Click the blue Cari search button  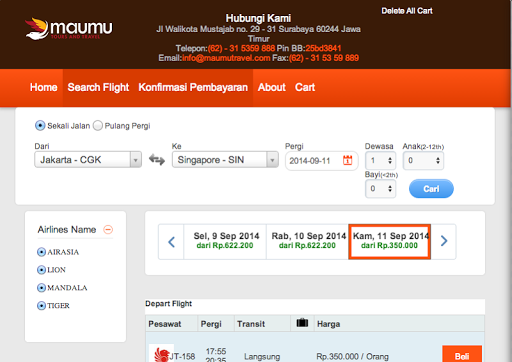(x=431, y=189)
